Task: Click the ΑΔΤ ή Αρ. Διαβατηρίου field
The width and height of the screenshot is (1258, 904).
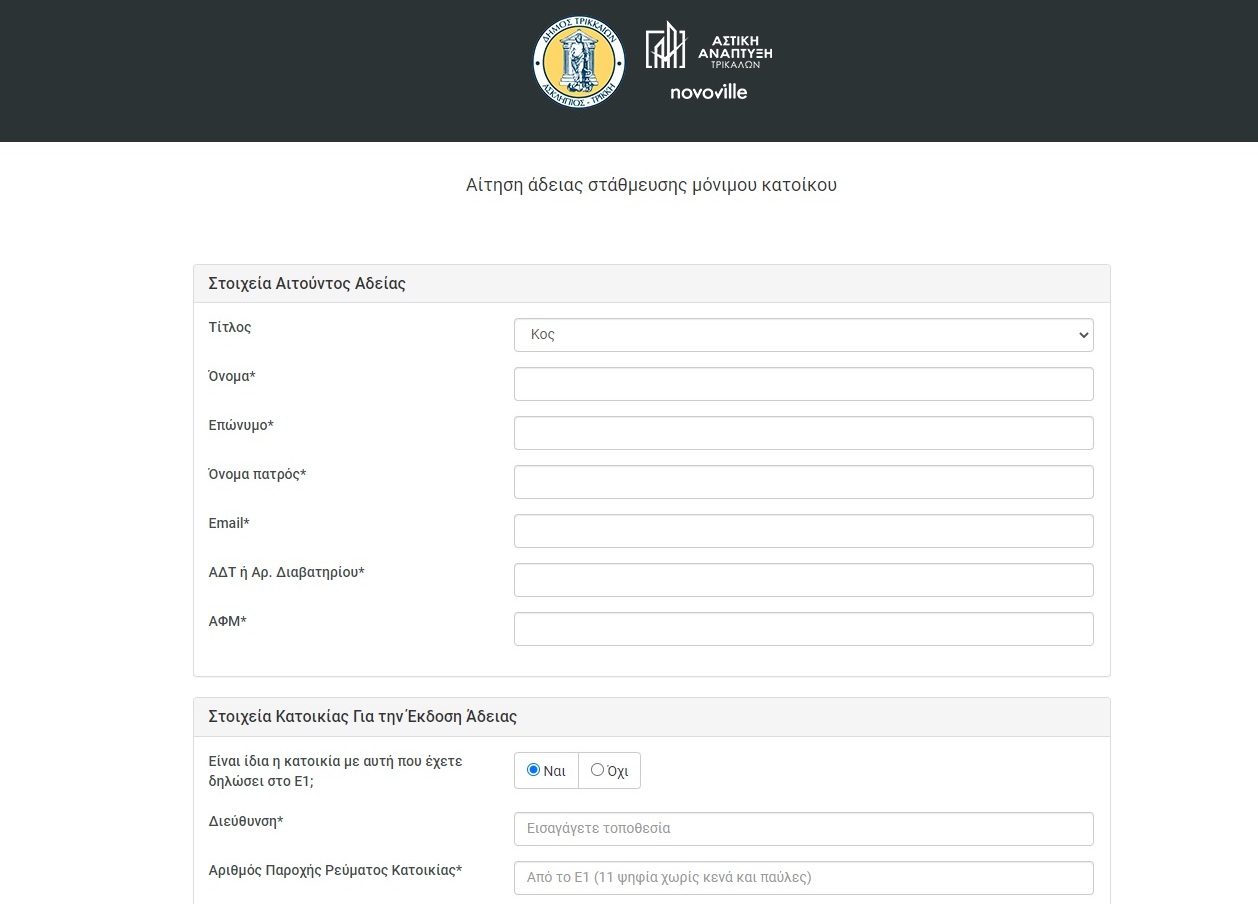Action: tap(803, 580)
